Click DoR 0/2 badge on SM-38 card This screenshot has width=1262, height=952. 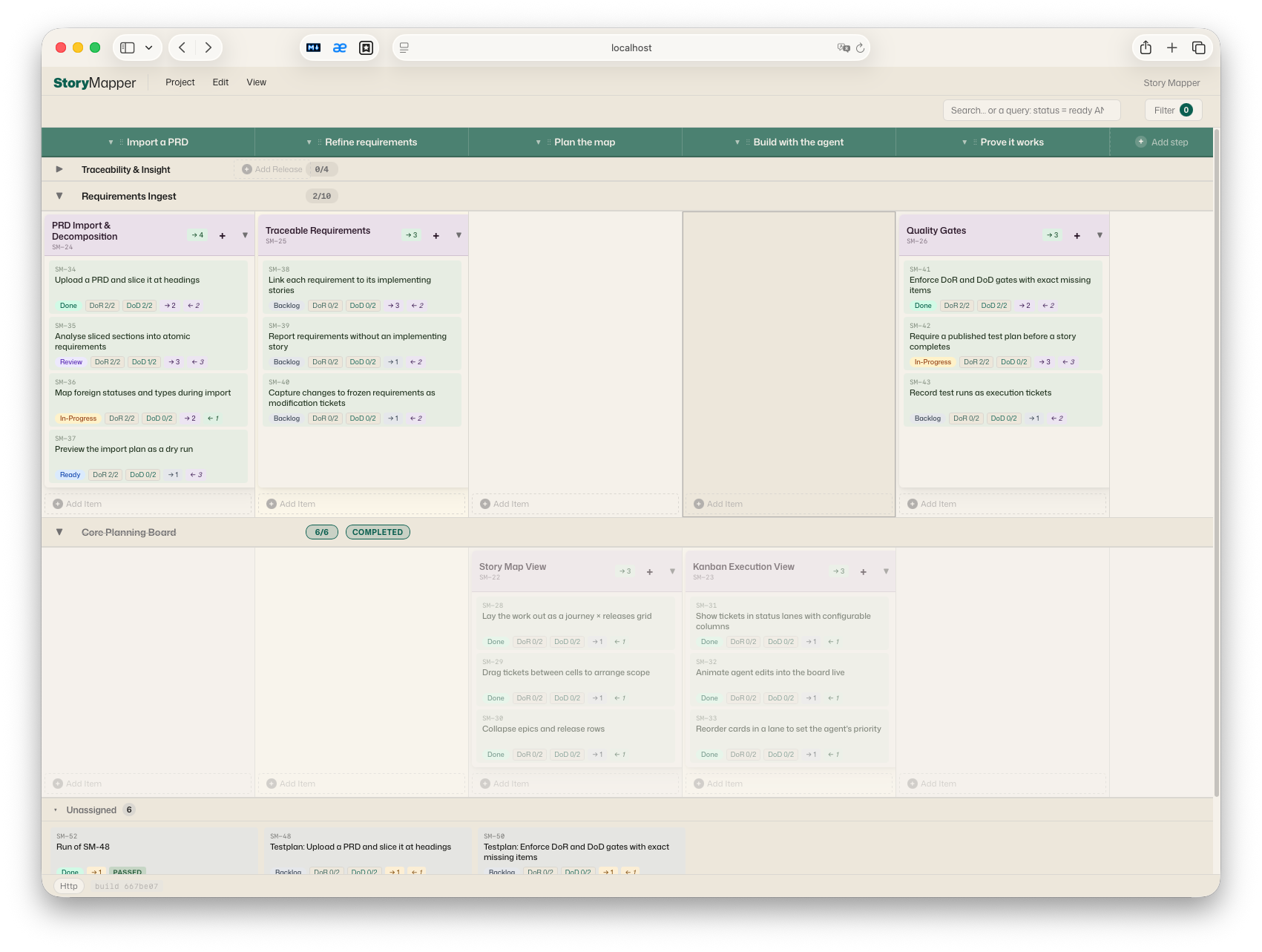[x=325, y=306]
